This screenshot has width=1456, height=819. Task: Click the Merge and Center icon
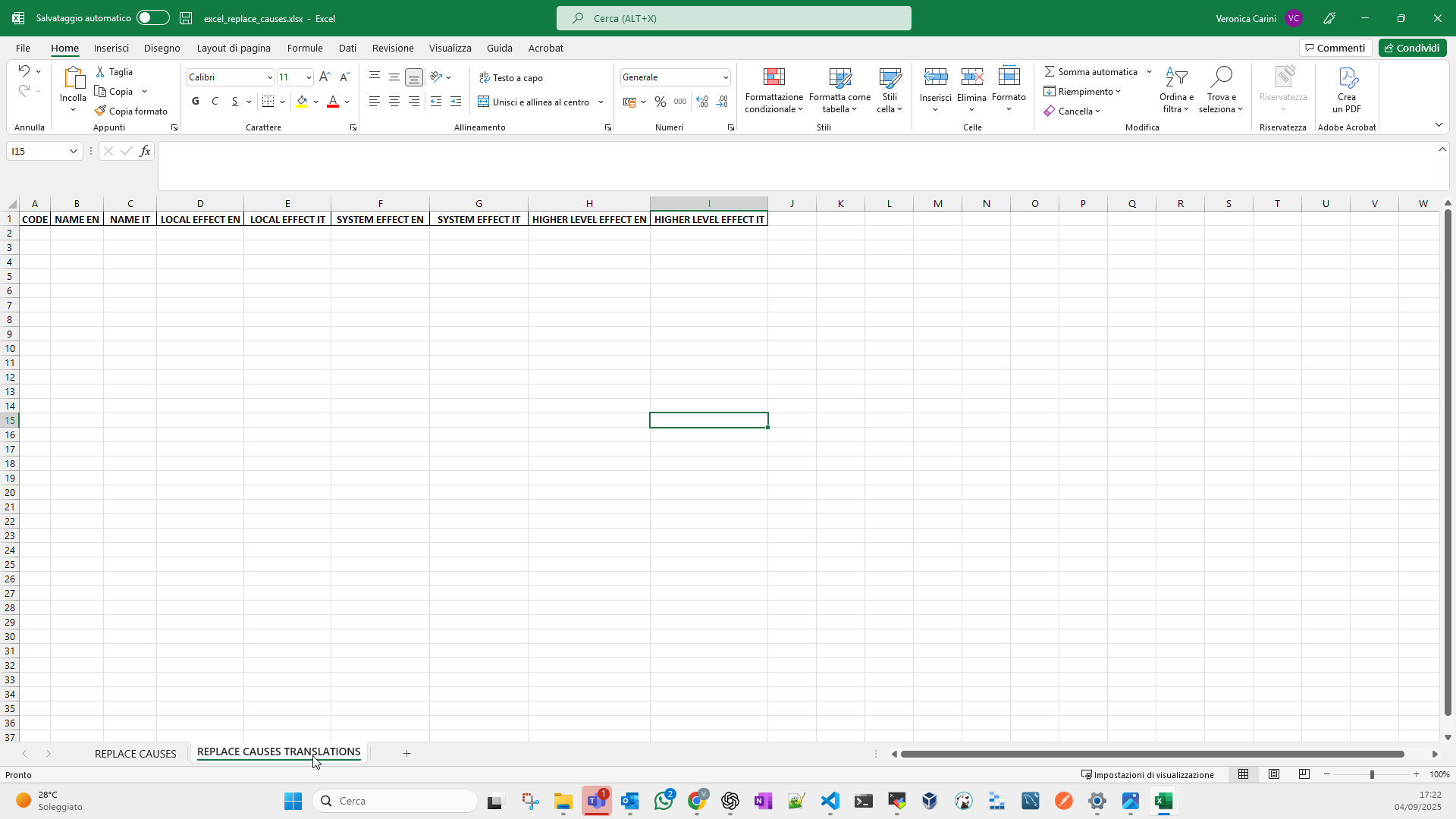point(484,102)
